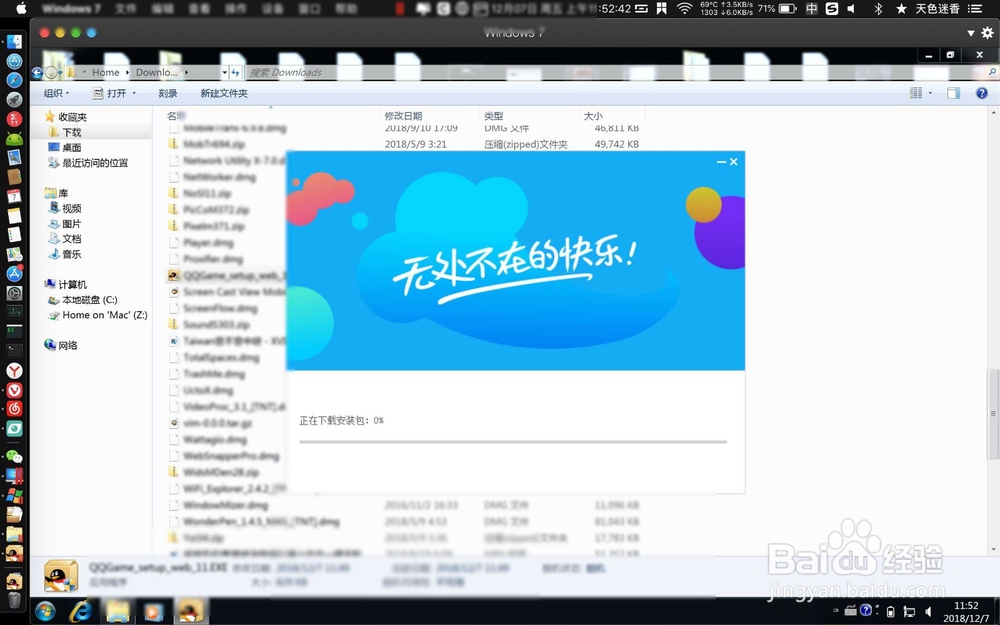Image resolution: width=1000 pixels, height=625 pixels.
Task: Open Parallels gear settings icon
Action: [988, 33]
